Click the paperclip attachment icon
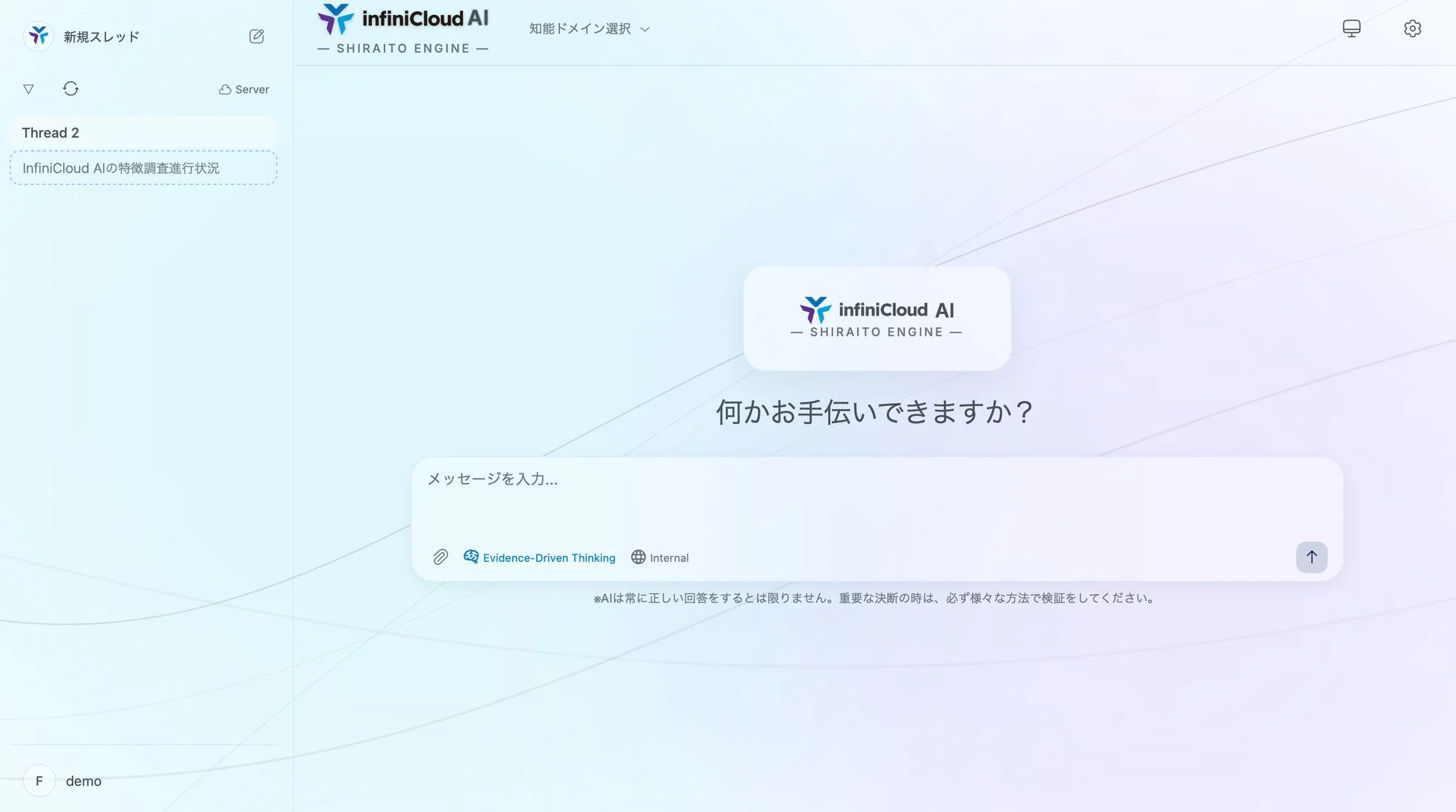The width and height of the screenshot is (1456, 812). 441,558
